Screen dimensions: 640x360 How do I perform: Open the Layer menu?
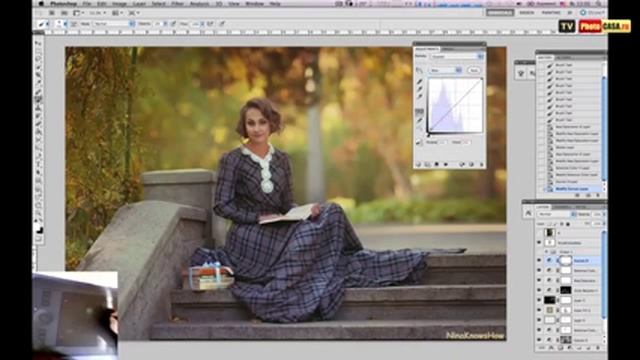click(x=139, y=4)
